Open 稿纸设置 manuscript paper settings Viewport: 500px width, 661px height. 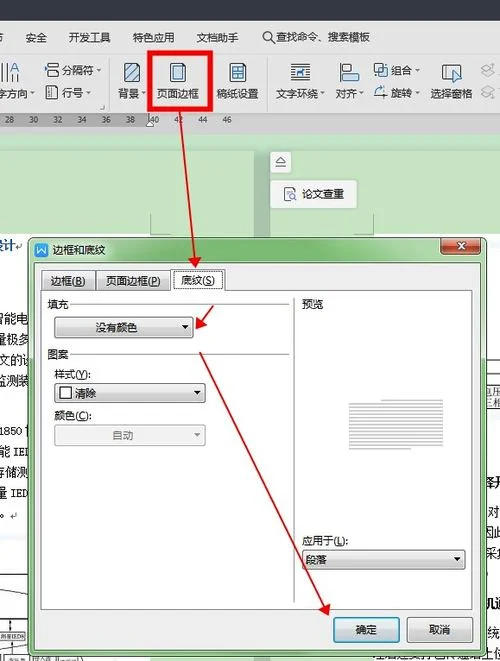(237, 81)
